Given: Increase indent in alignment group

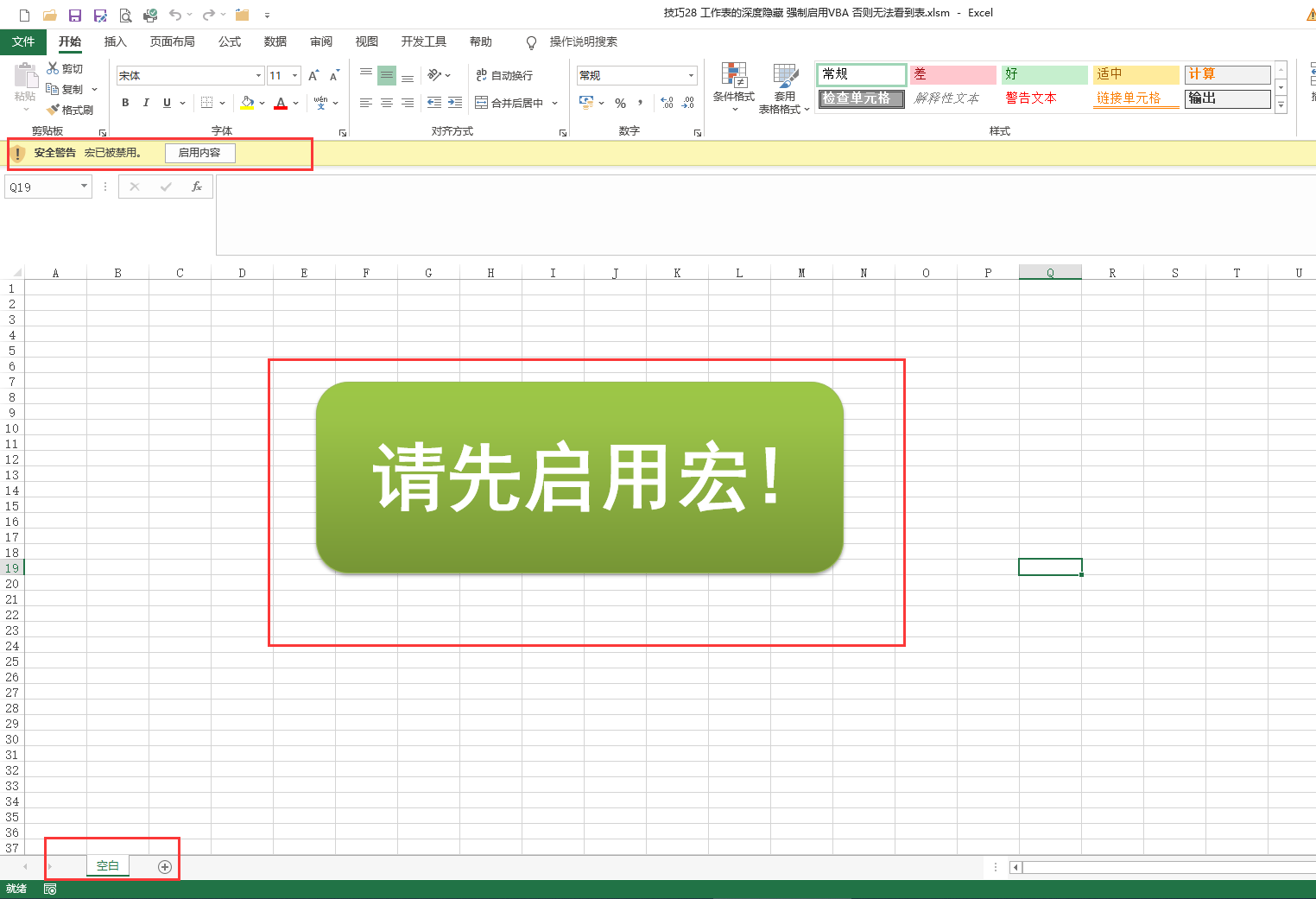Looking at the screenshot, I should (x=455, y=103).
